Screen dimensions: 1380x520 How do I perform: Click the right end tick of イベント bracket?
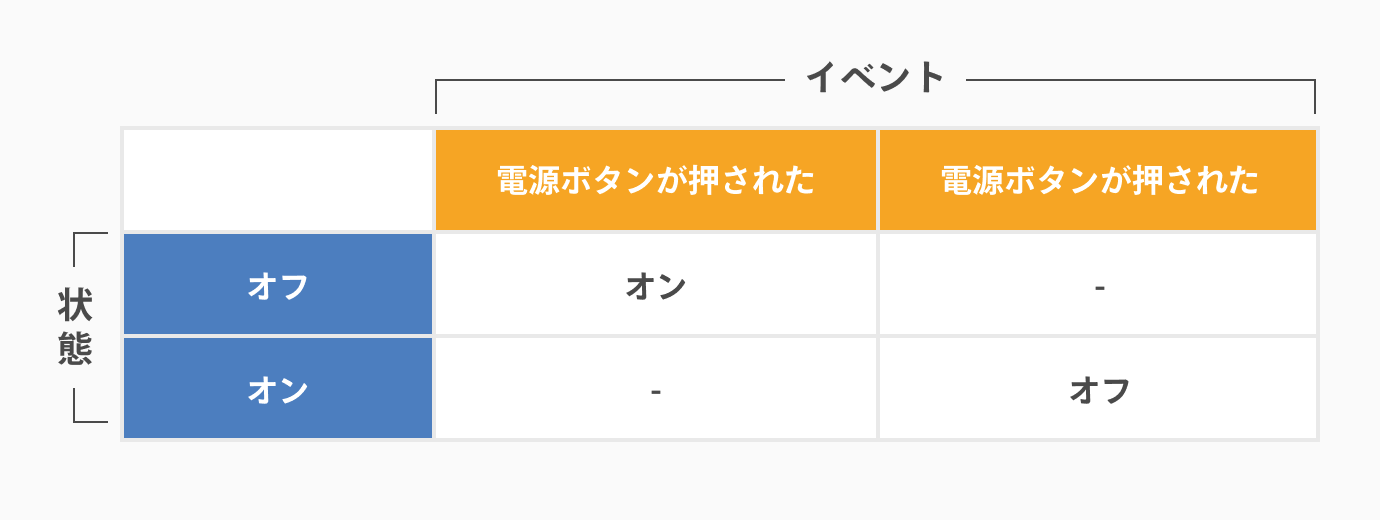pyautogui.click(x=1315, y=97)
